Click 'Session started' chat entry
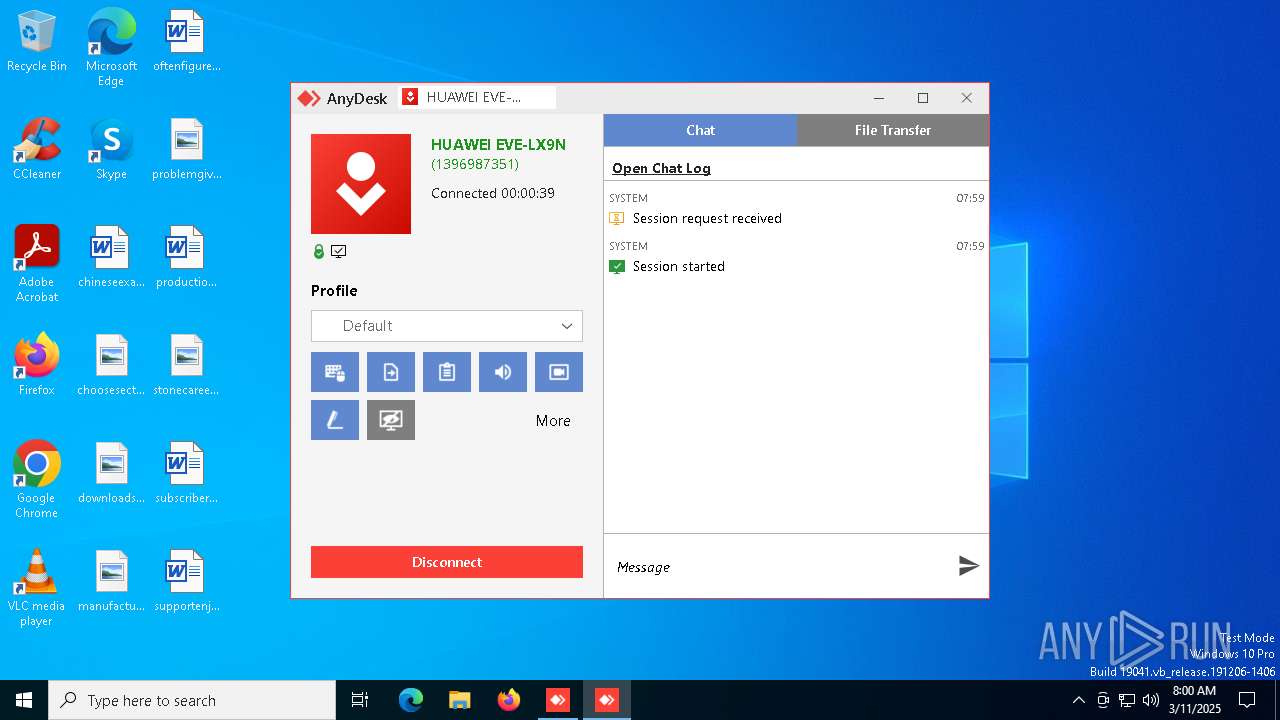The width and height of the screenshot is (1280, 720). pos(679,266)
